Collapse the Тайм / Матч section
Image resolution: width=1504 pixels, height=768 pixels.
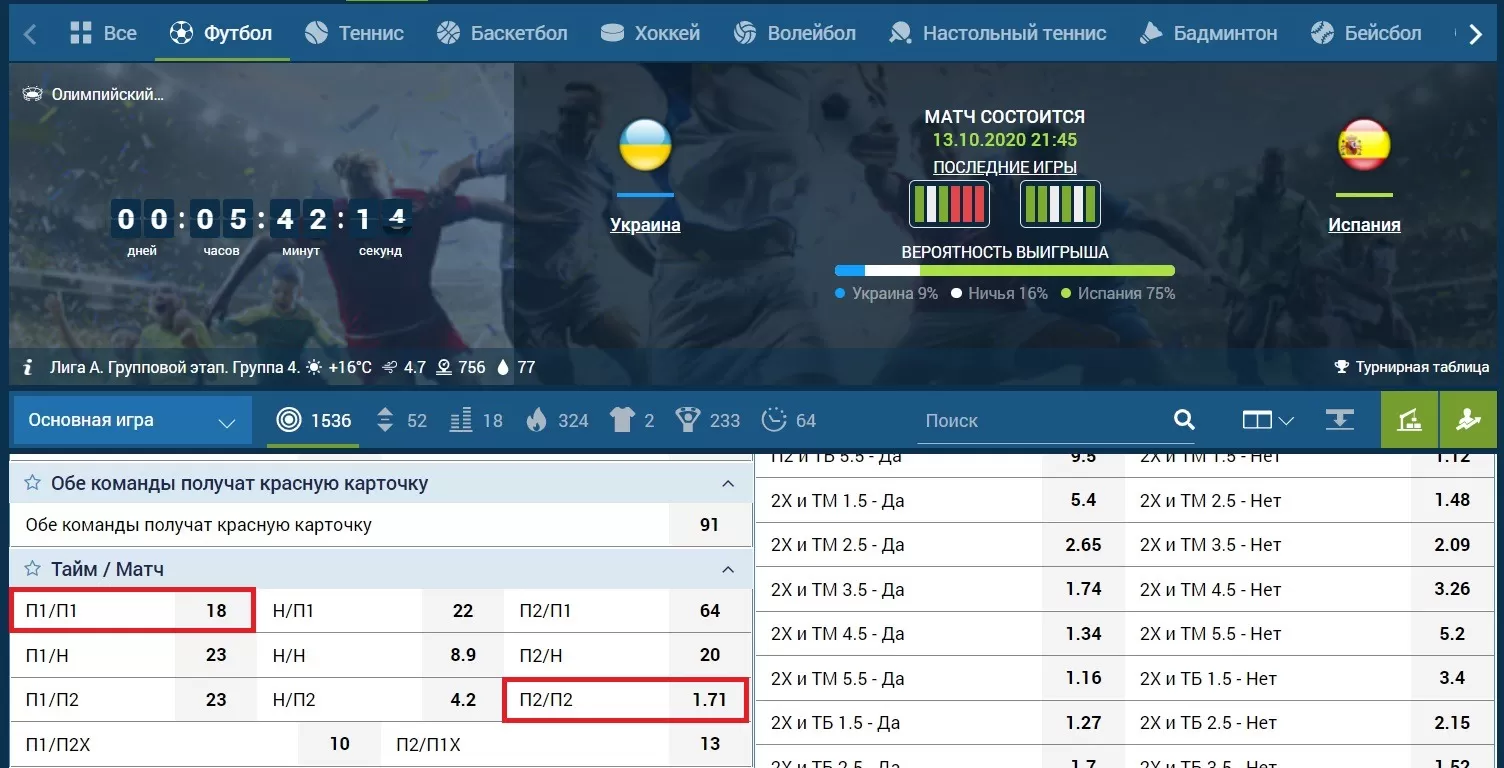728,570
